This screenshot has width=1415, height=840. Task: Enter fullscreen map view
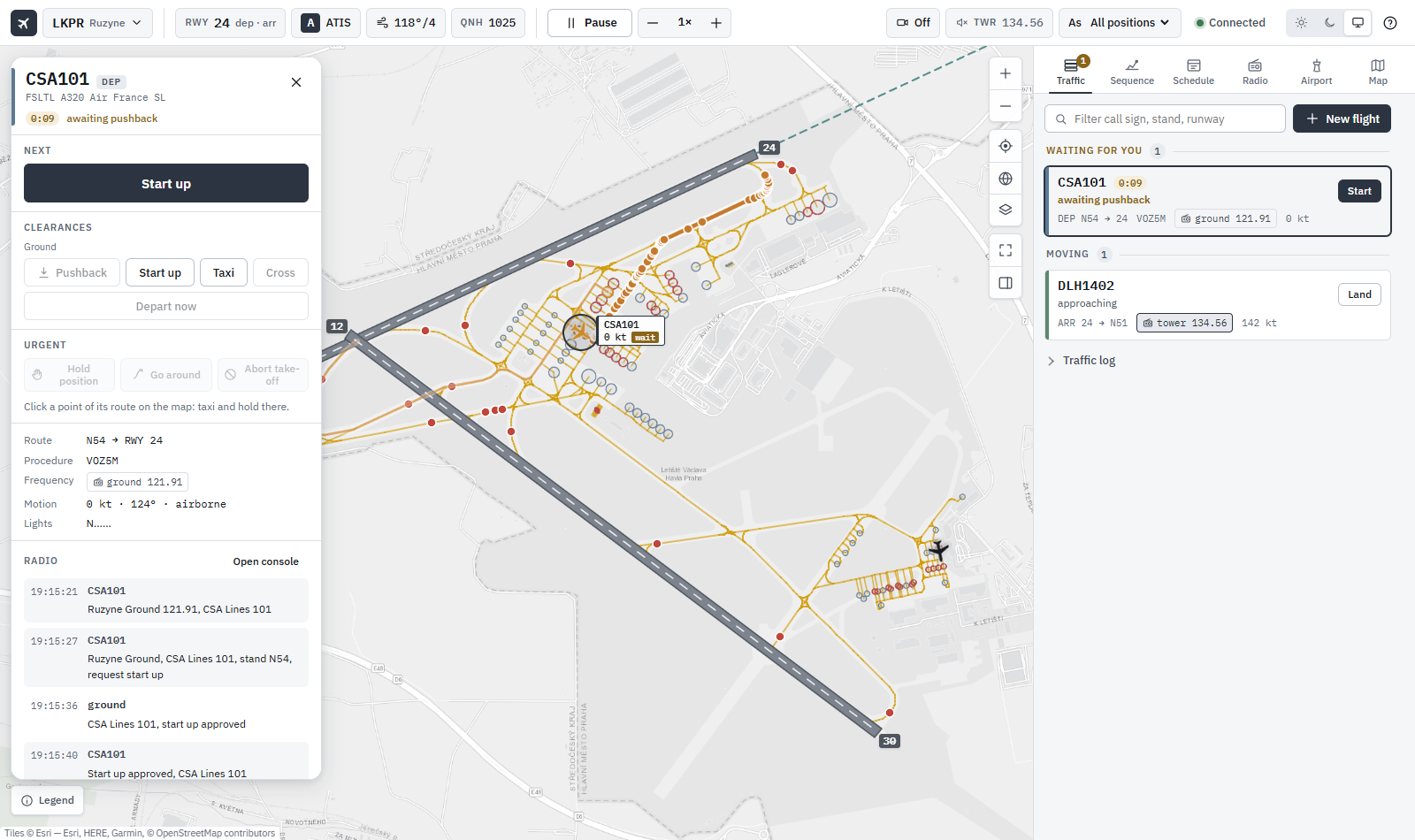1006,251
